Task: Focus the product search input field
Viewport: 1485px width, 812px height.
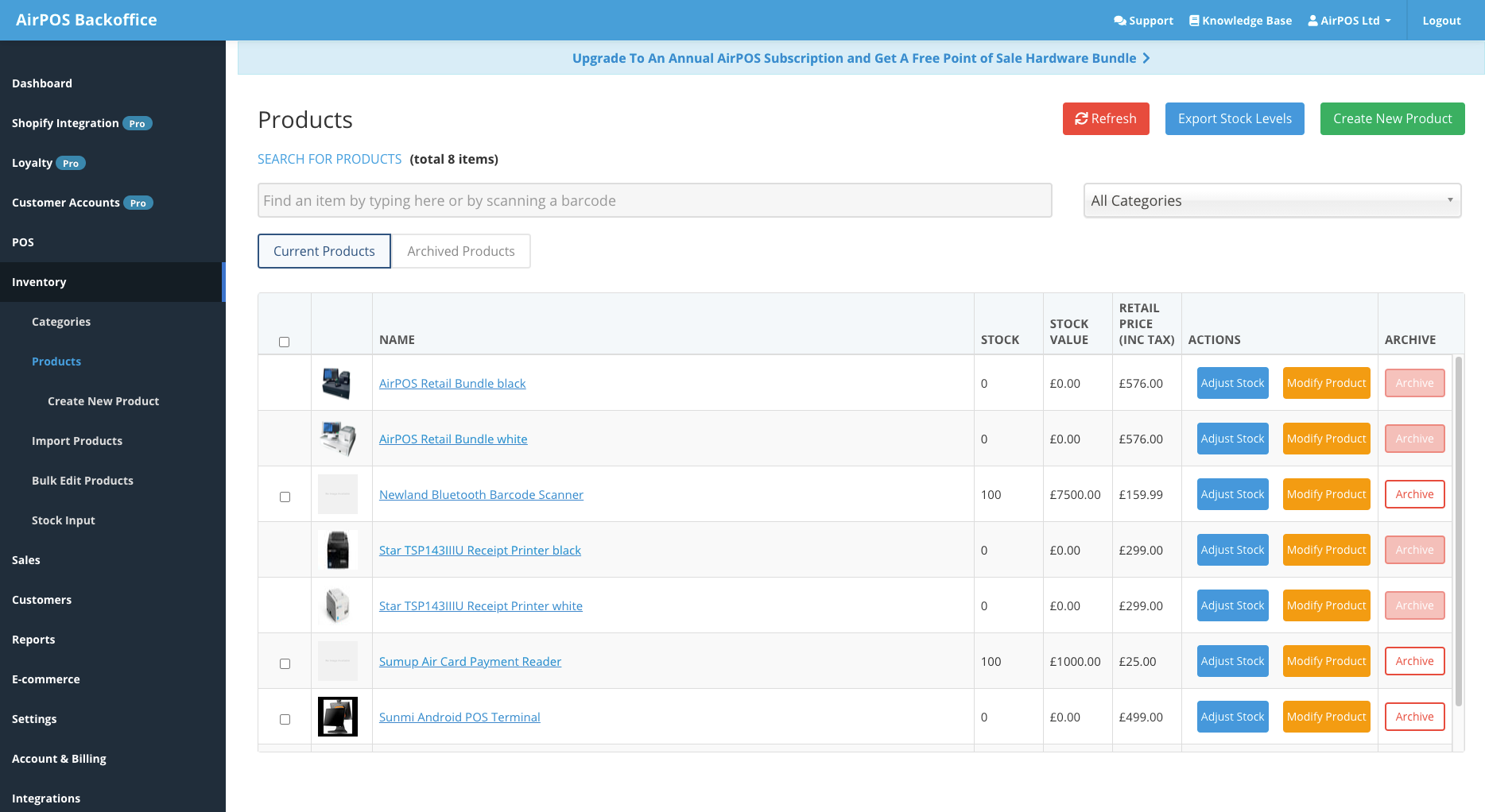Action: coord(654,200)
